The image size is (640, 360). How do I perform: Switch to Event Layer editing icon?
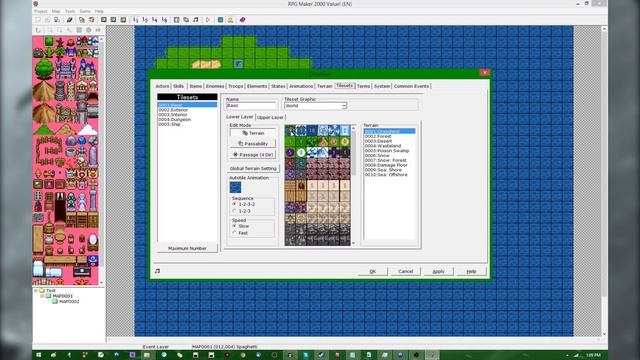[123, 20]
